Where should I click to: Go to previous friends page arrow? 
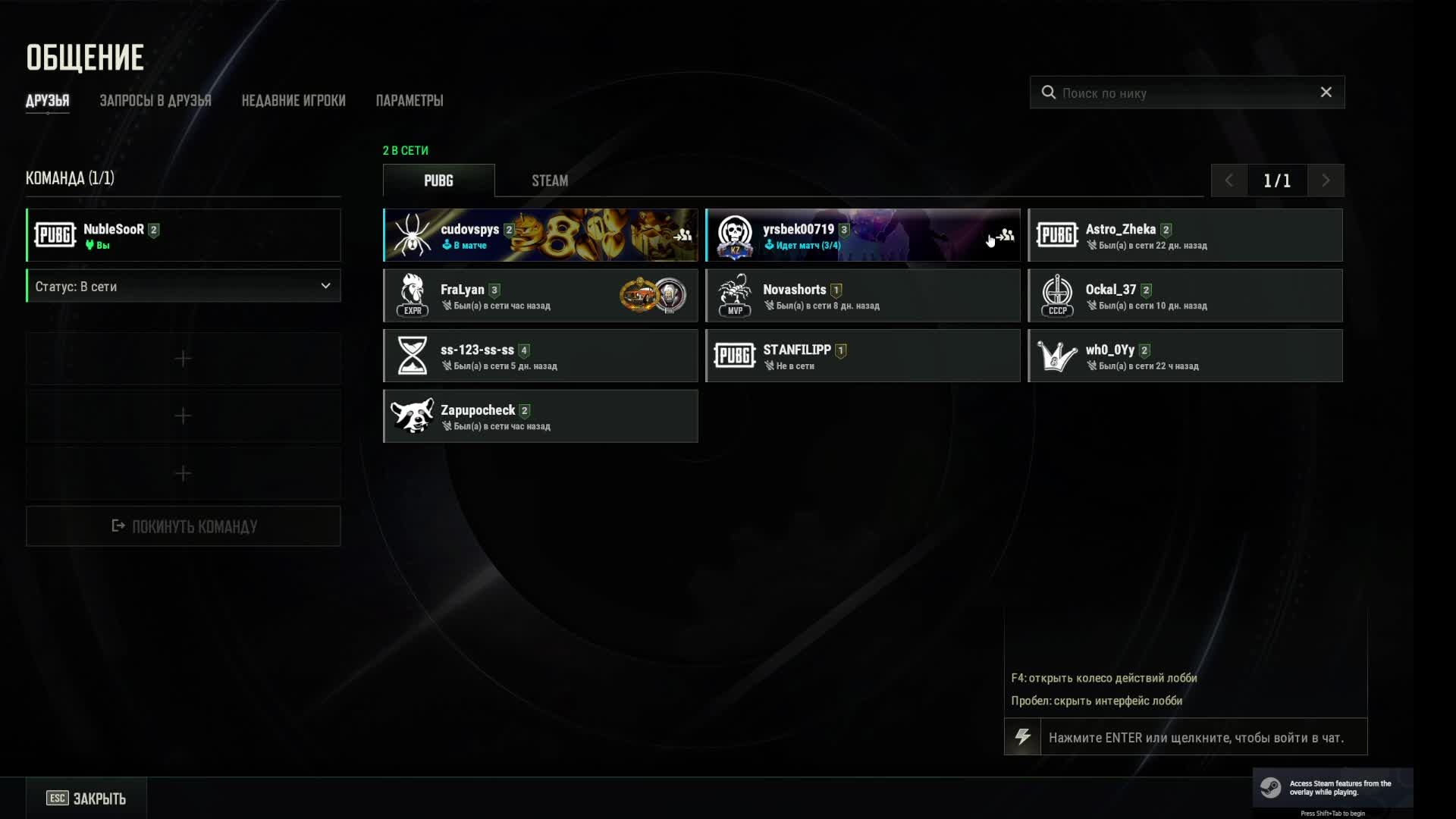(1228, 180)
